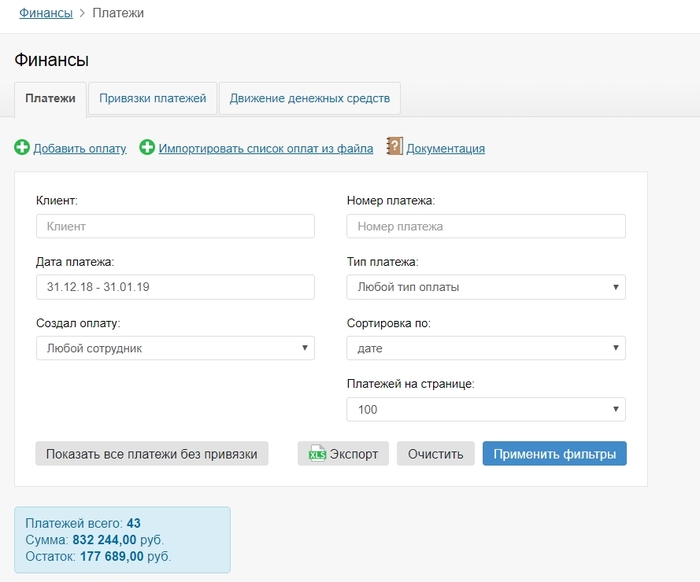Open the Платежей на странице dropdown

tap(486, 409)
